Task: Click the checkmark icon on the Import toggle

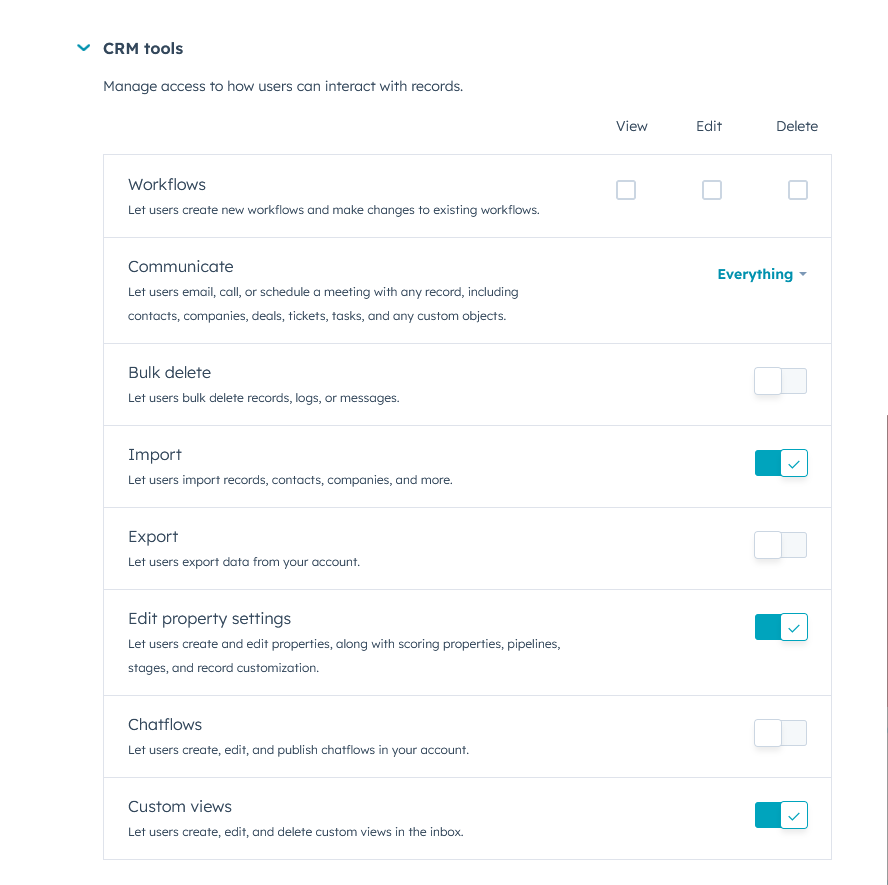Action: [x=794, y=463]
